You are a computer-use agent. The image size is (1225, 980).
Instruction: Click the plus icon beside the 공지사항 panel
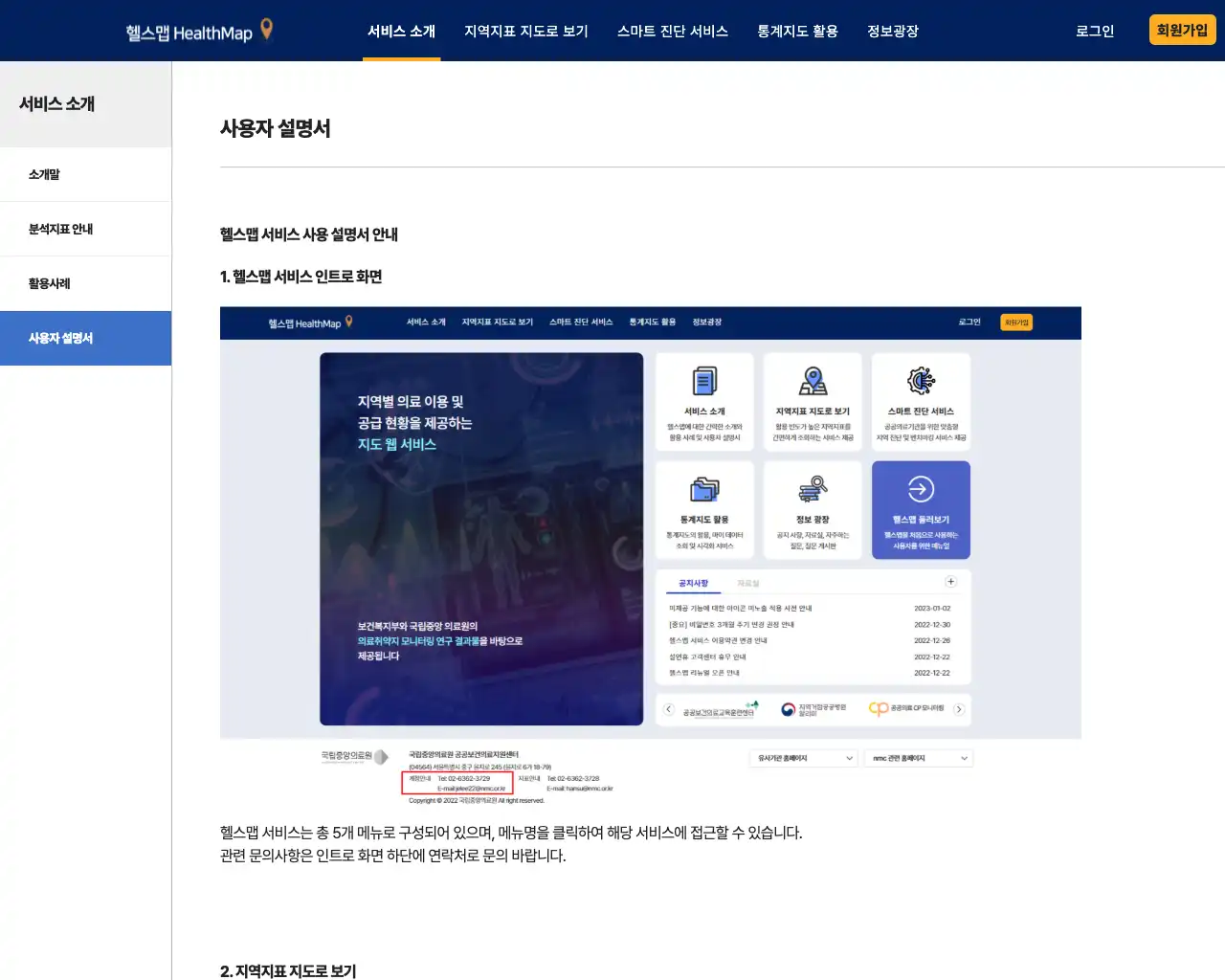pyautogui.click(x=950, y=580)
